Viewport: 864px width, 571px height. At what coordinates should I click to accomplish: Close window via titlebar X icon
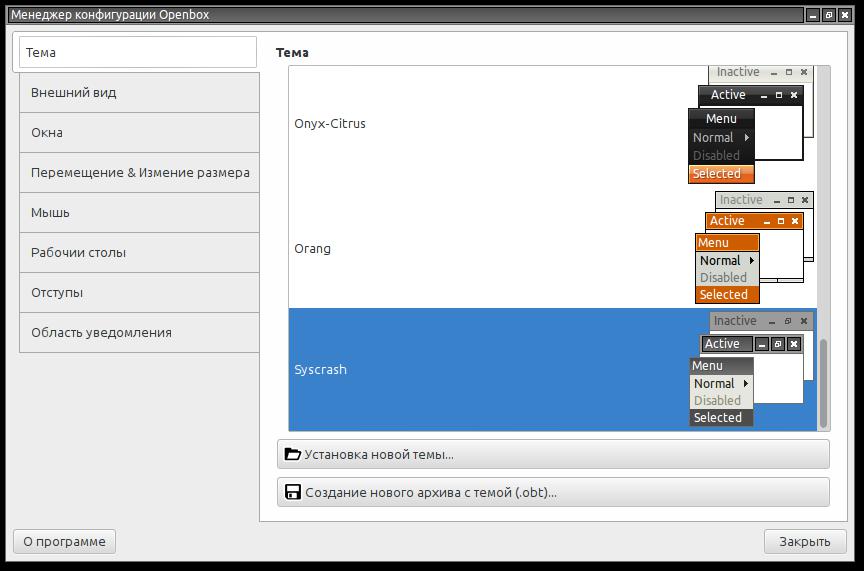844,15
